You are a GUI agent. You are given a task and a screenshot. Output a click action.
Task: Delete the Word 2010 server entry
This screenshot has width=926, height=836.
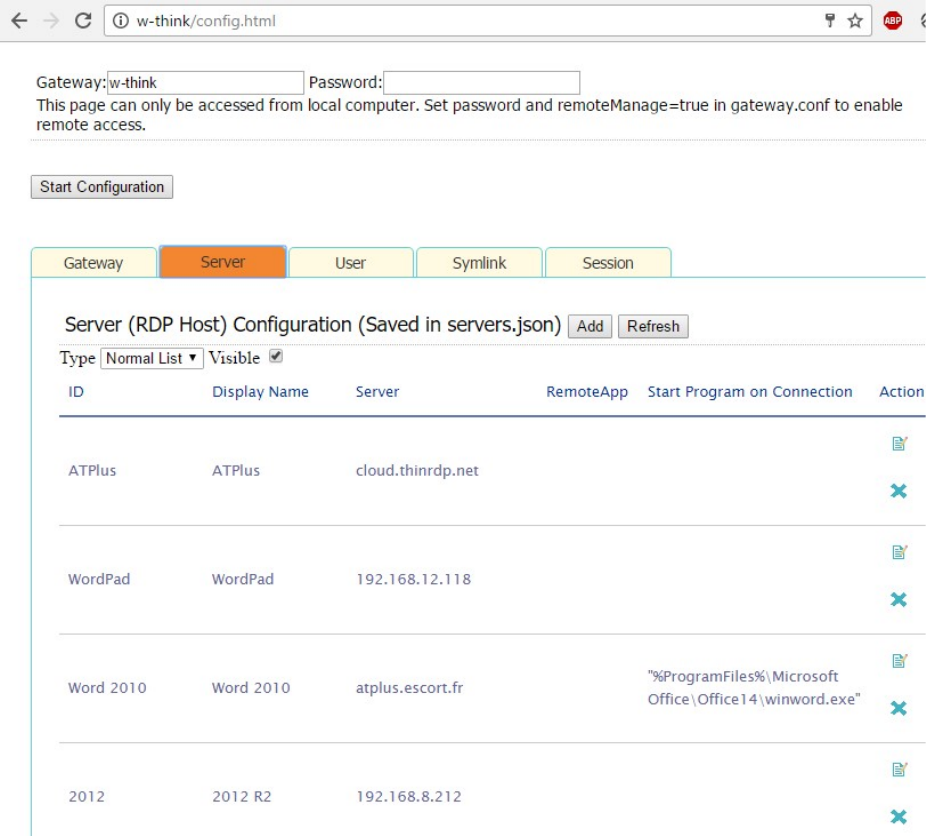pyautogui.click(x=898, y=708)
